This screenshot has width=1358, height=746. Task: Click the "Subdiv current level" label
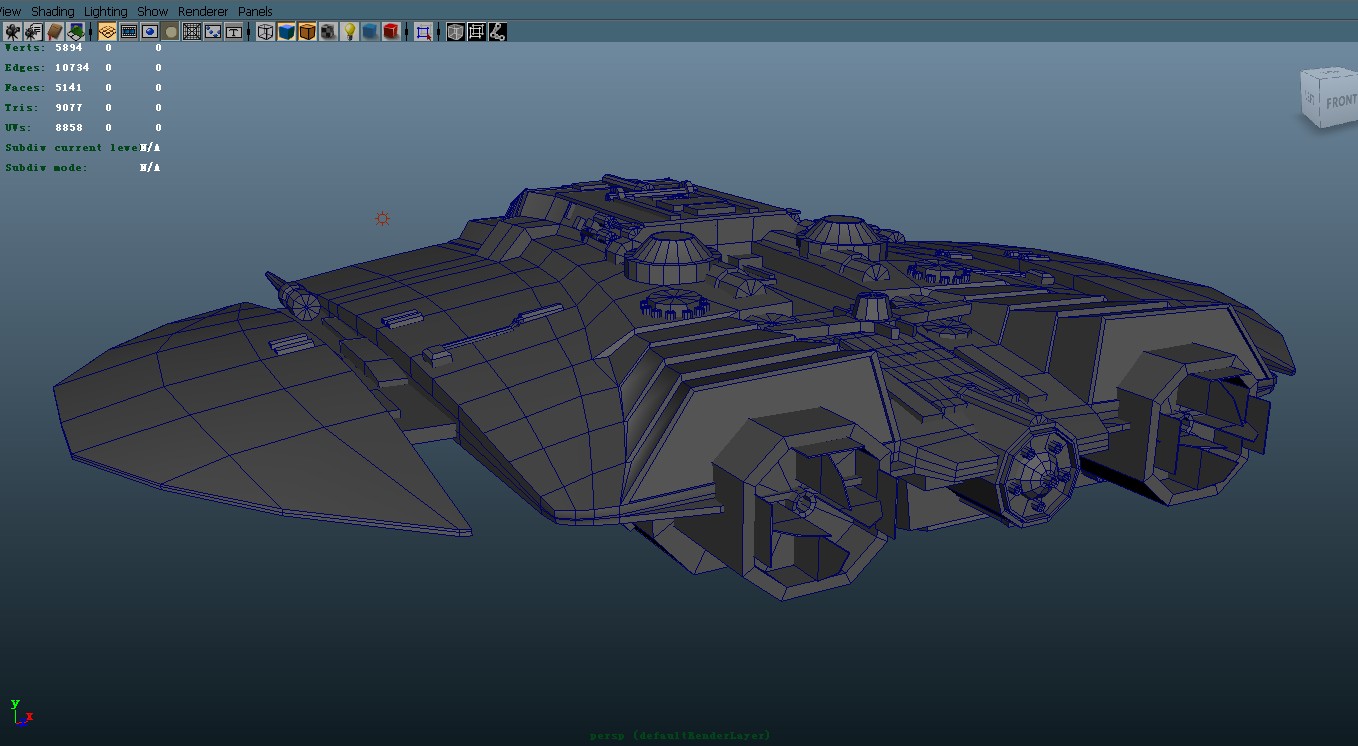tap(72, 148)
